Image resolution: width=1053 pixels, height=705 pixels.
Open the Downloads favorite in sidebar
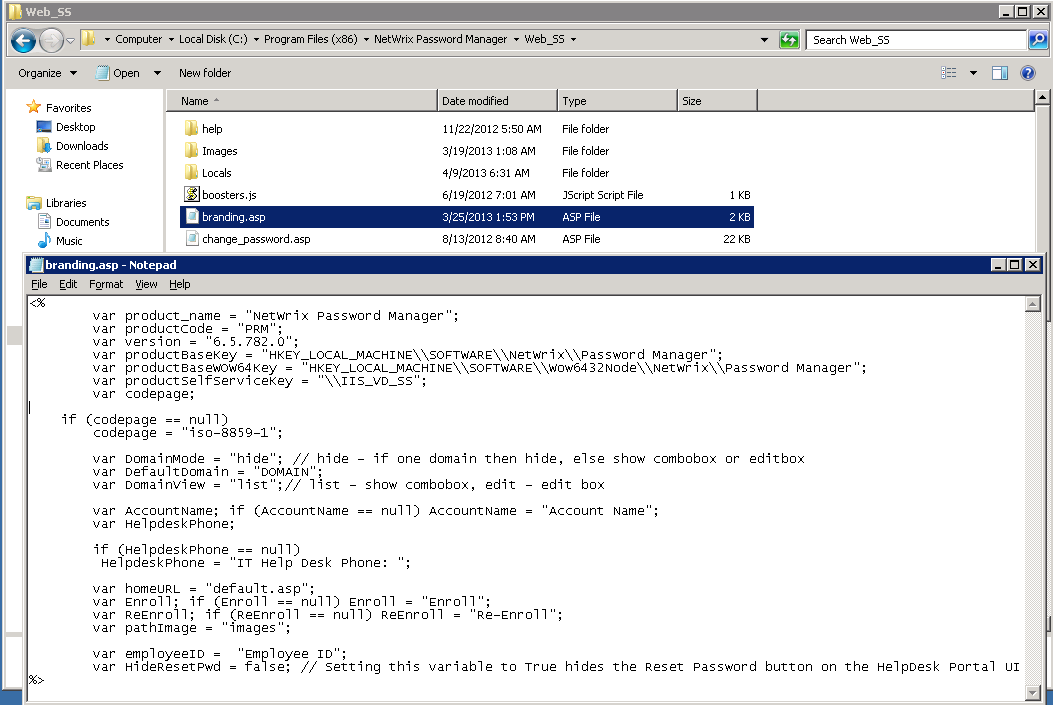[81, 146]
